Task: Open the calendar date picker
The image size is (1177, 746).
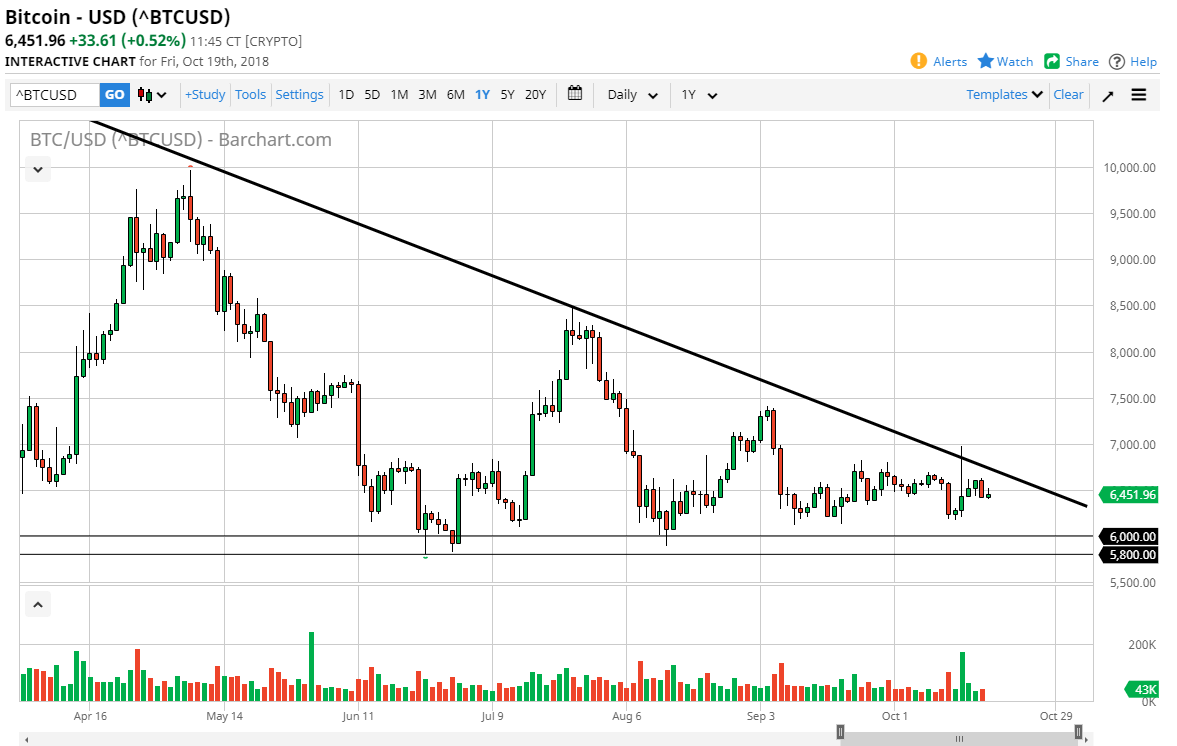Action: (574, 94)
